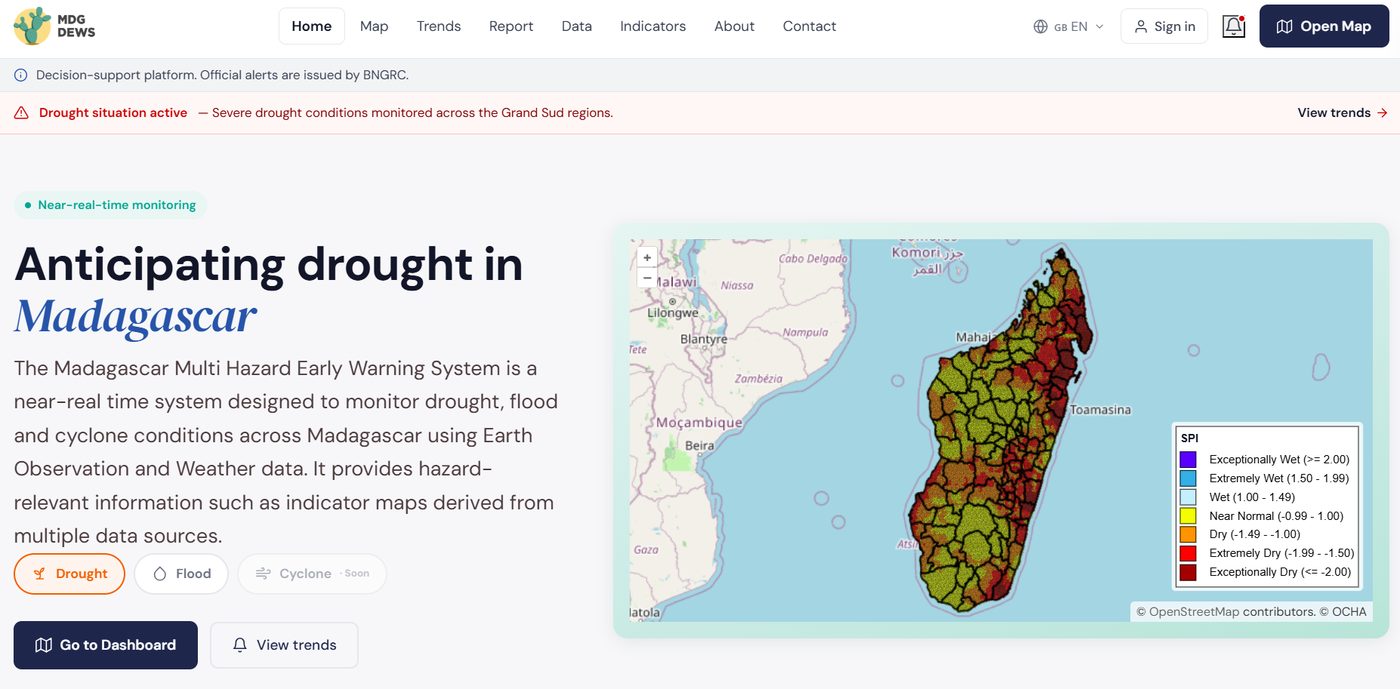Click the Lilongwe city label on map
This screenshot has height=689, width=1400.
click(x=673, y=313)
